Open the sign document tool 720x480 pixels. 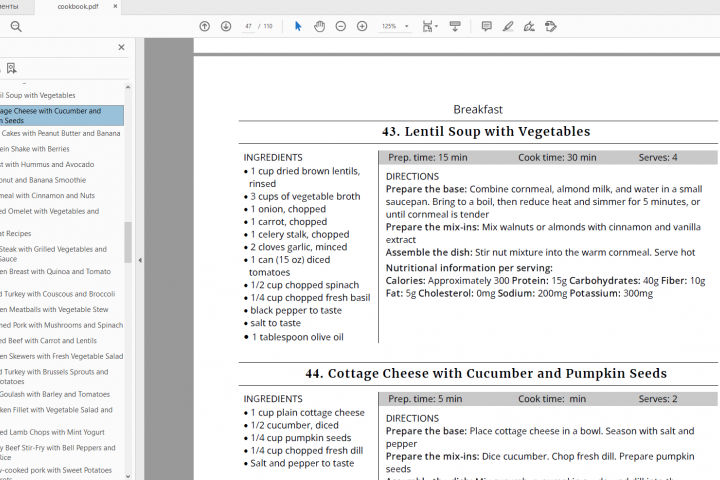pos(529,26)
